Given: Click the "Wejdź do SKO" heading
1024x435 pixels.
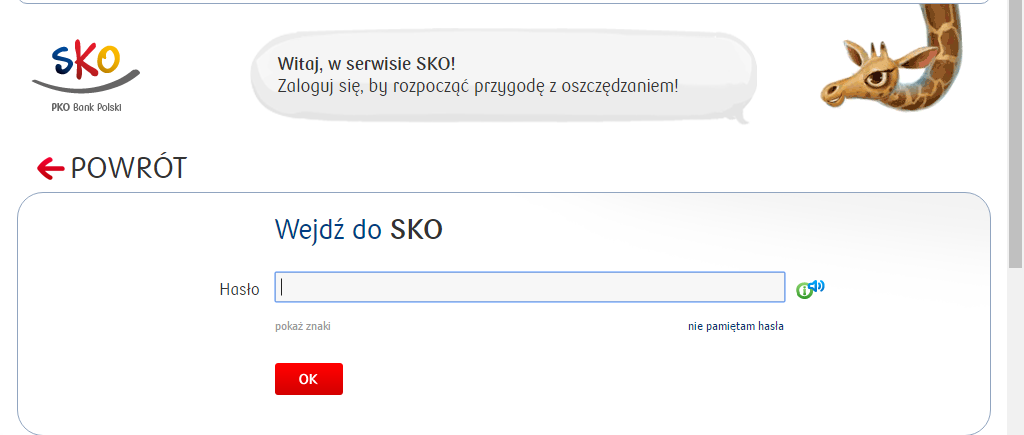Looking at the screenshot, I should 359,230.
